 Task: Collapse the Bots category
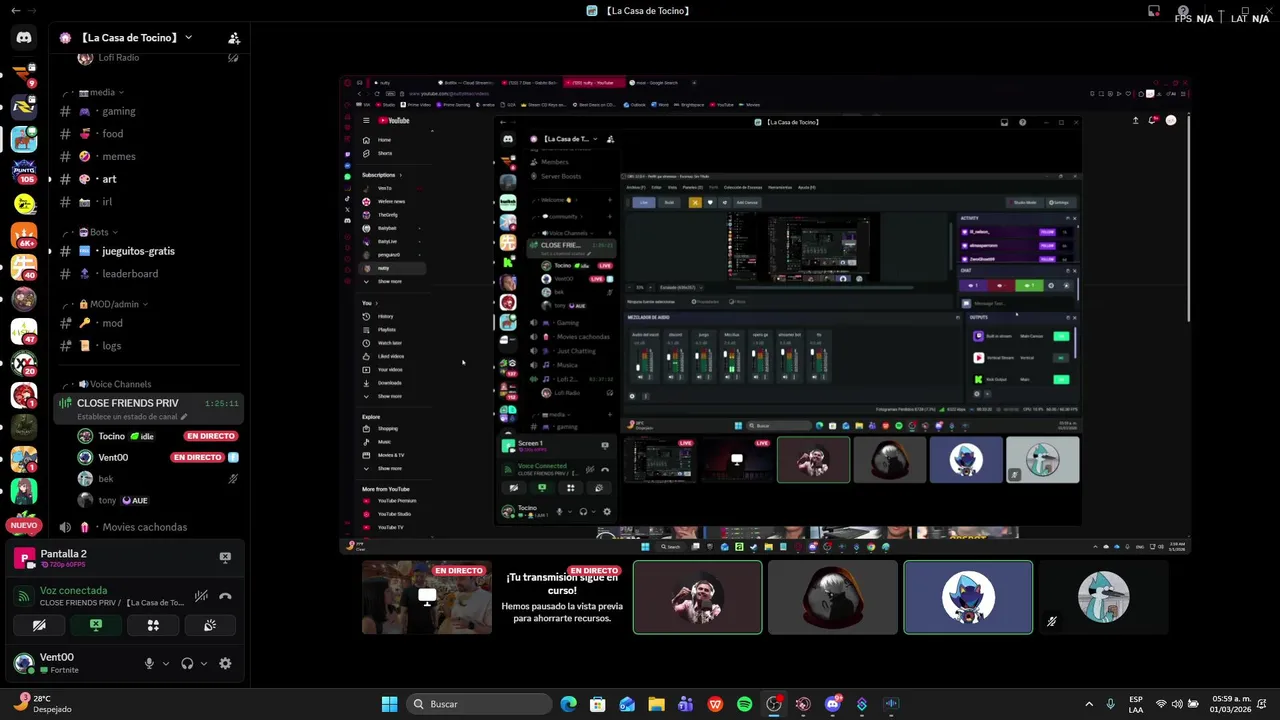click(x=97, y=232)
